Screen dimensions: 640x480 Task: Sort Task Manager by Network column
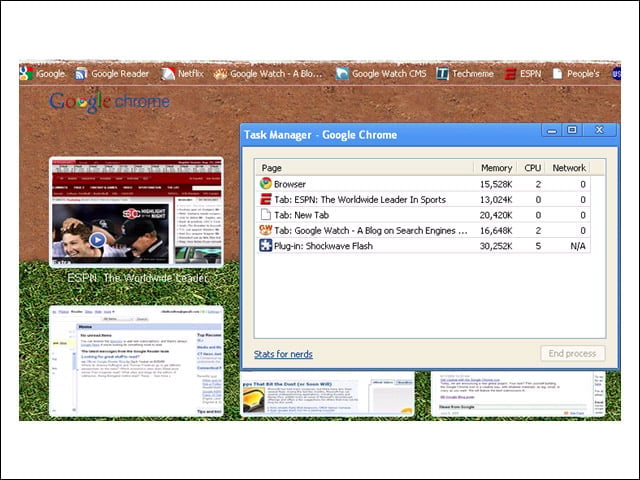click(568, 168)
